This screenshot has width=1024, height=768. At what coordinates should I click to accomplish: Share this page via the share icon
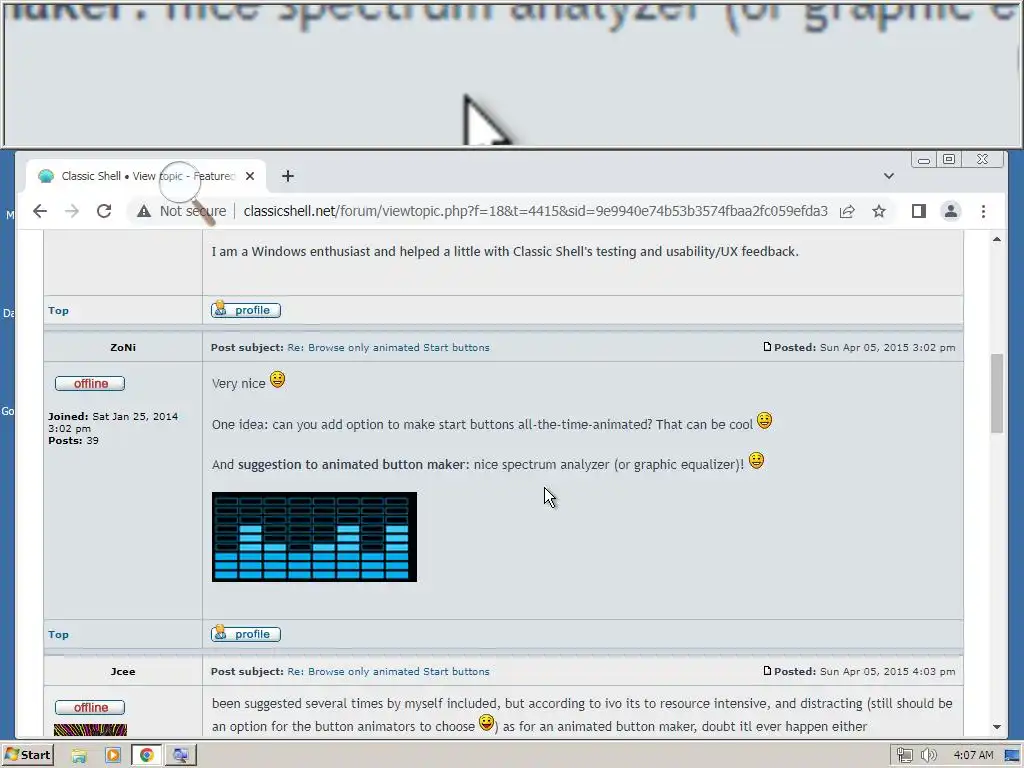pyautogui.click(x=847, y=211)
